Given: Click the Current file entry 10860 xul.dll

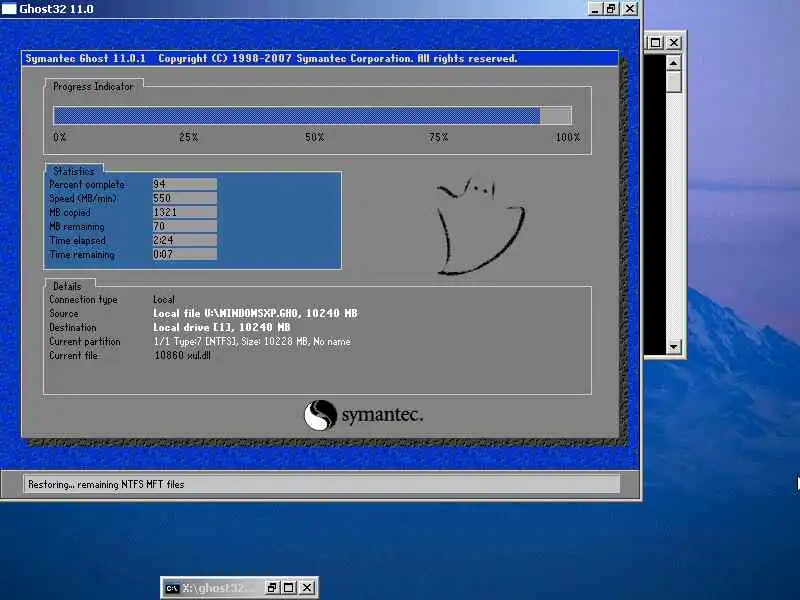Looking at the screenshot, I should pos(182,355).
